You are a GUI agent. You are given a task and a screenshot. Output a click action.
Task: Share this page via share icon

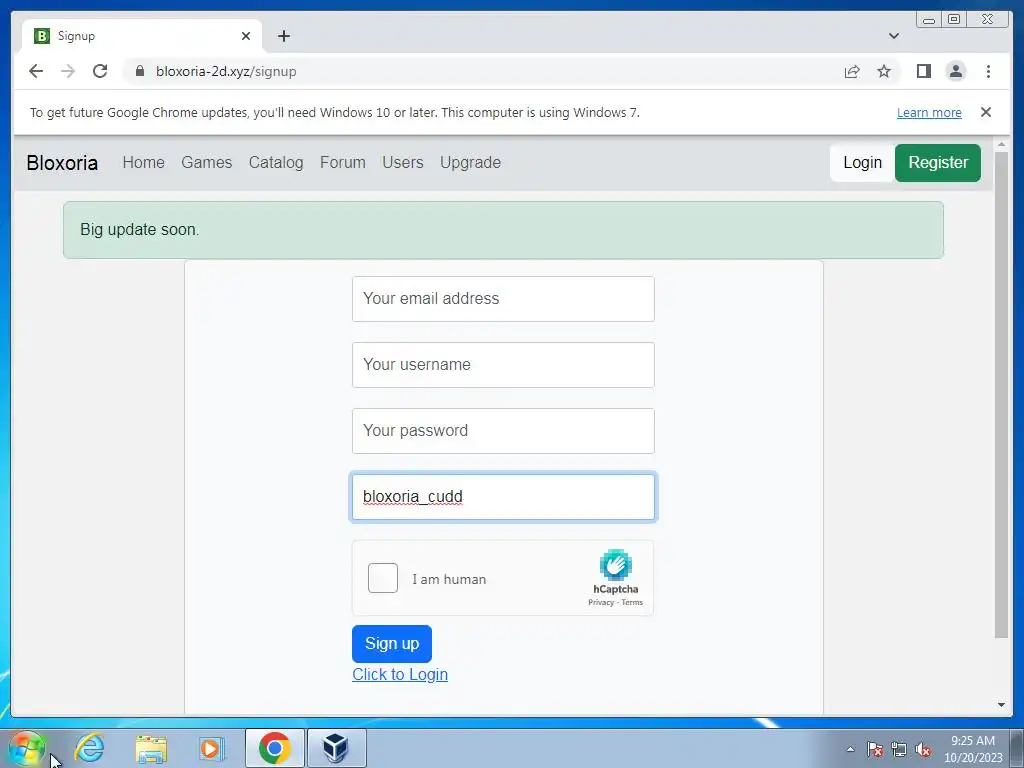(x=852, y=71)
